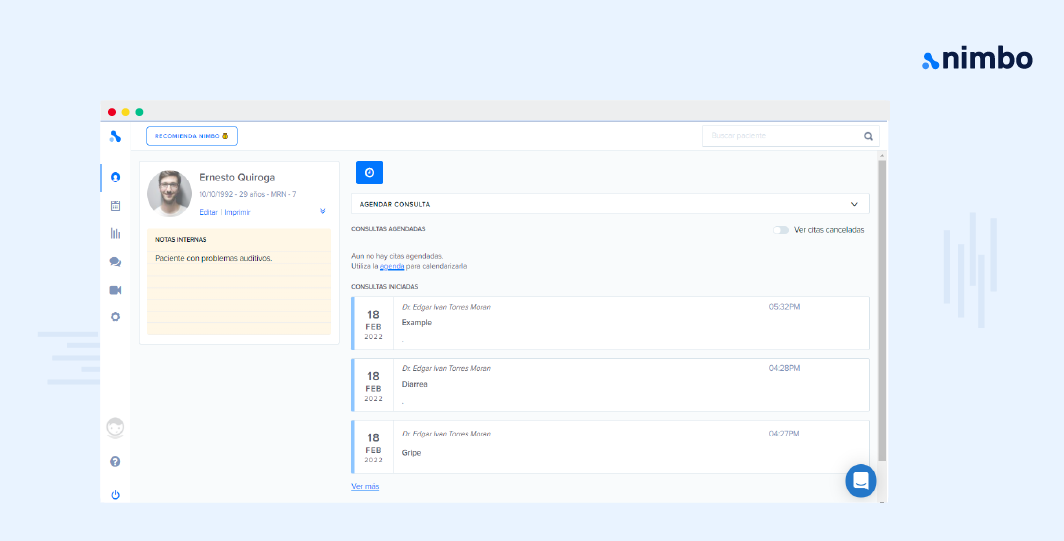Expand patient details double chevron
Image resolution: width=1064 pixels, height=541 pixels.
(323, 211)
